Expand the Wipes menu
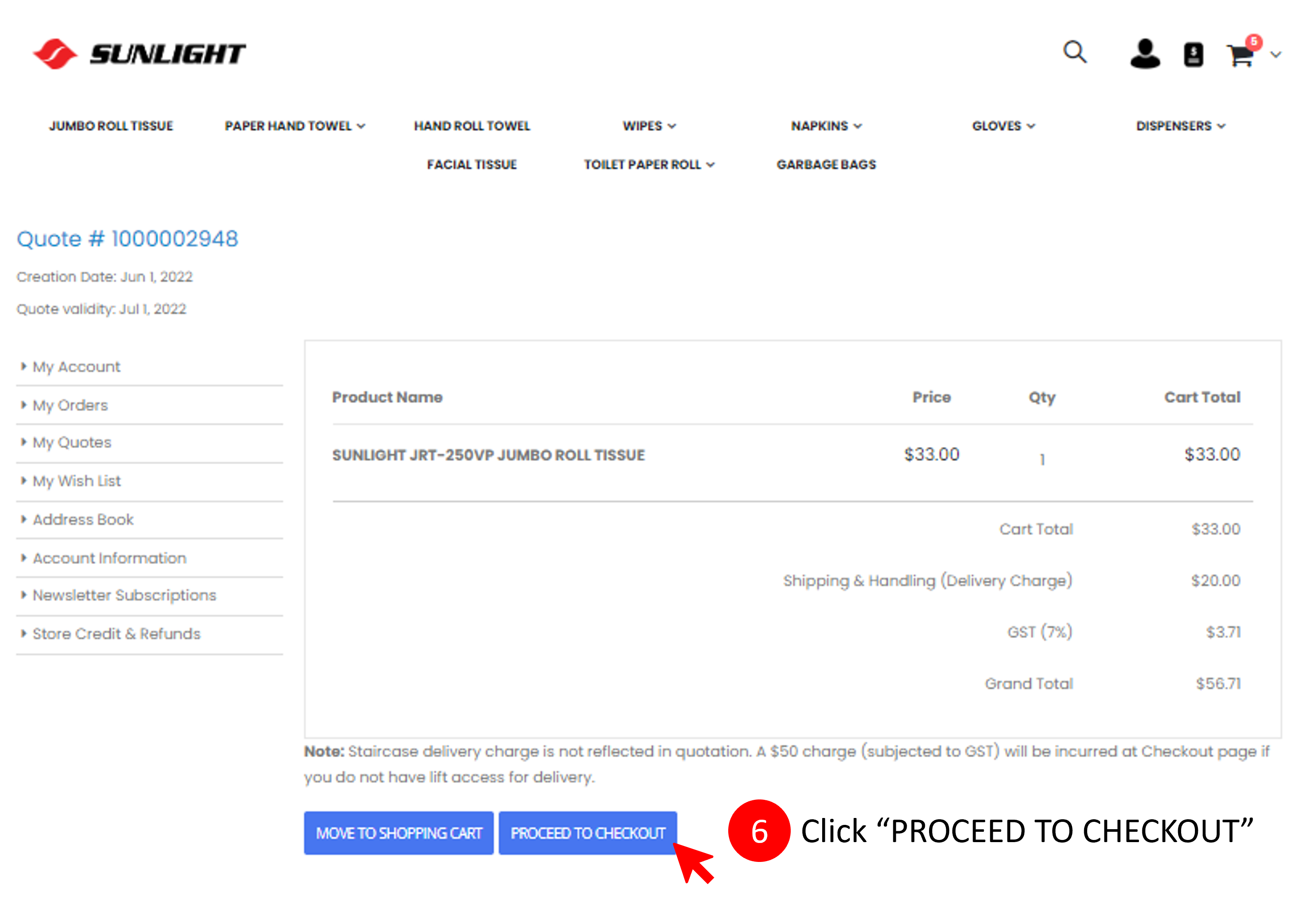 point(649,126)
